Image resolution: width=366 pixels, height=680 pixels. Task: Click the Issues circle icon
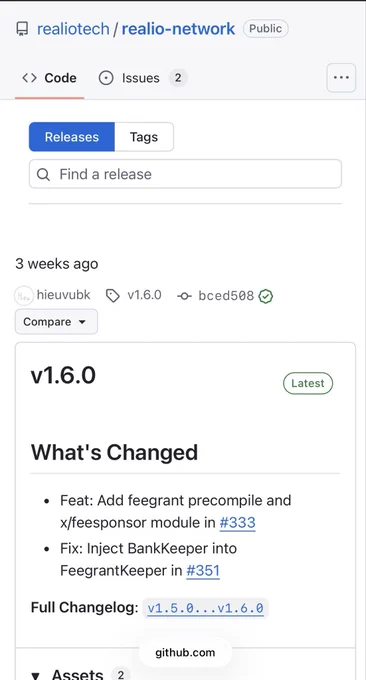coord(106,78)
